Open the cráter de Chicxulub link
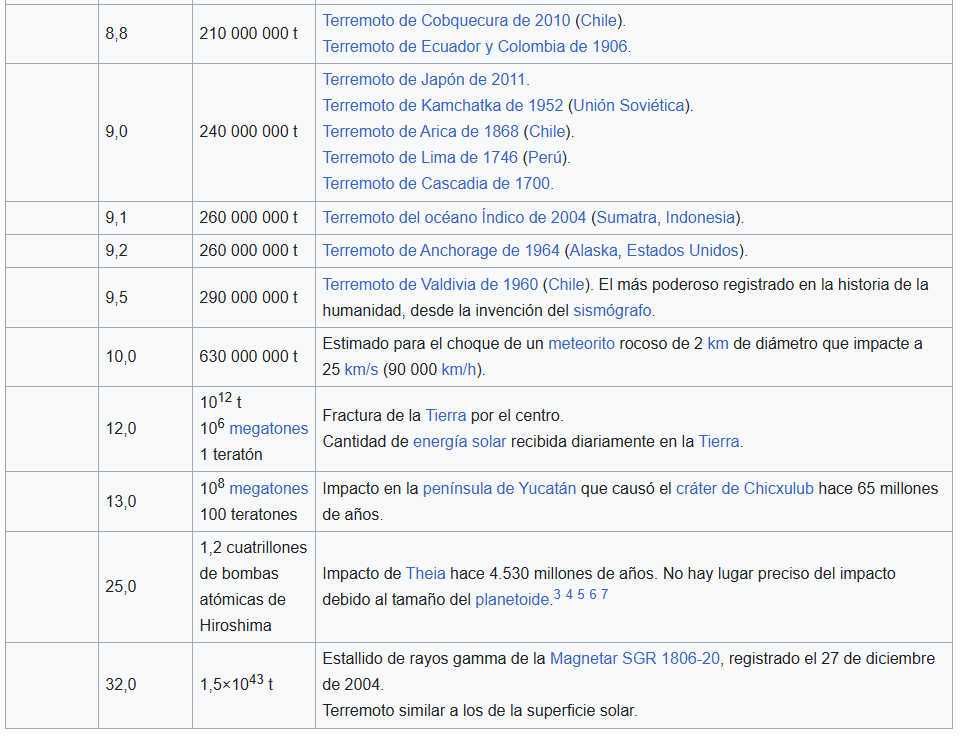The image size is (961, 739). click(745, 488)
